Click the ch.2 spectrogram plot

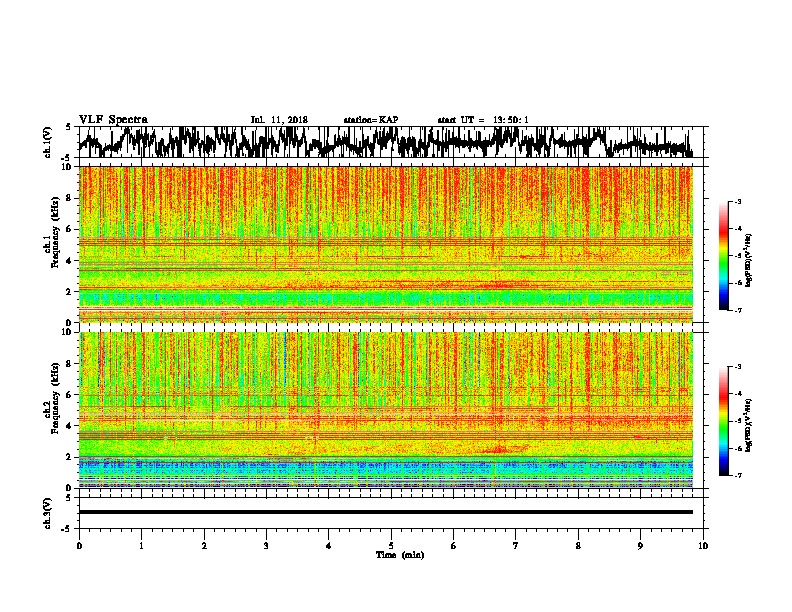385,410
